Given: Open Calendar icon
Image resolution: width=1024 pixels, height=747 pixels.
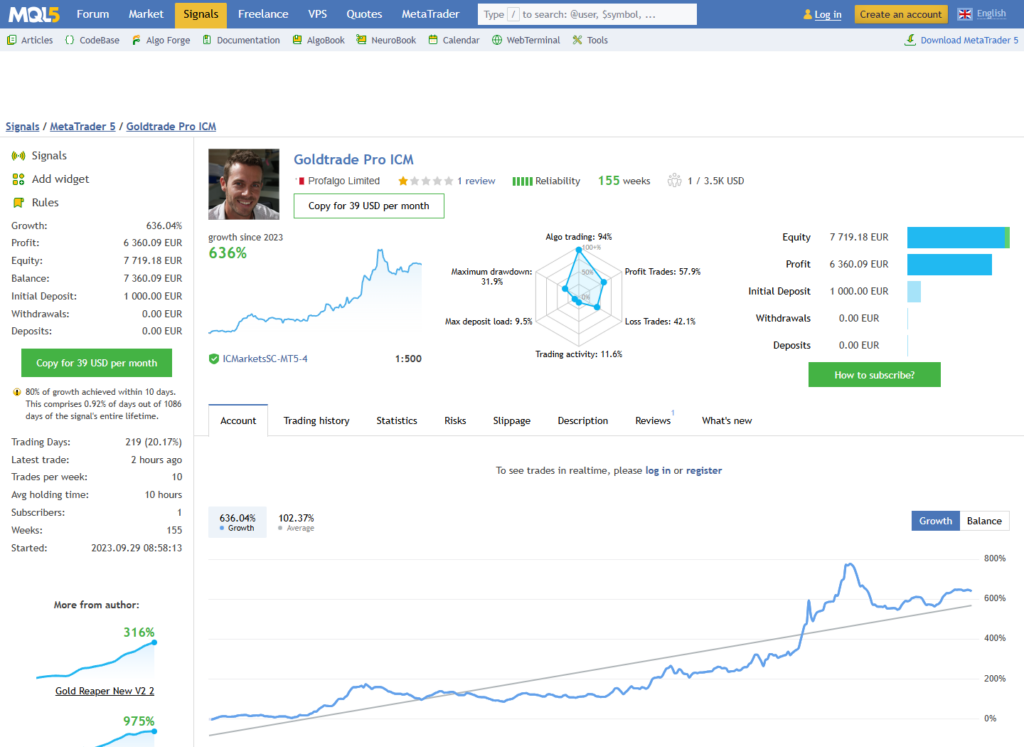Looking at the screenshot, I should click(433, 40).
